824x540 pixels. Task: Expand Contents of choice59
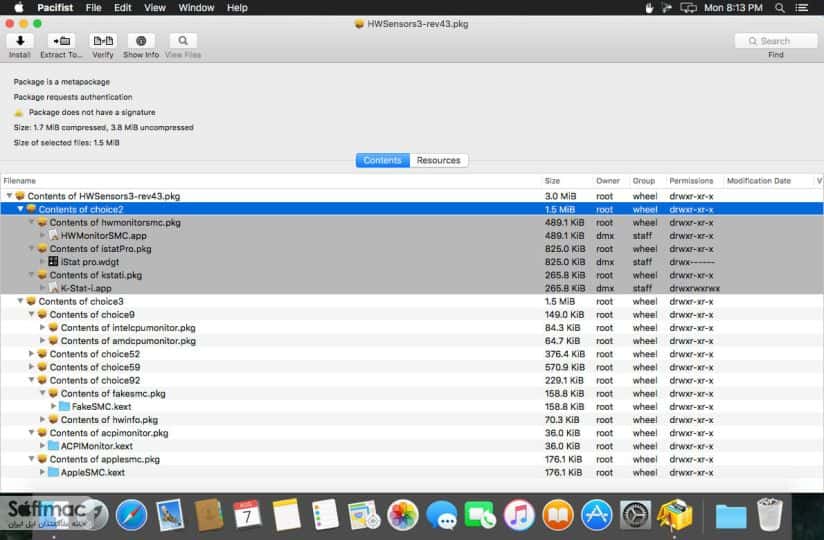(31, 367)
